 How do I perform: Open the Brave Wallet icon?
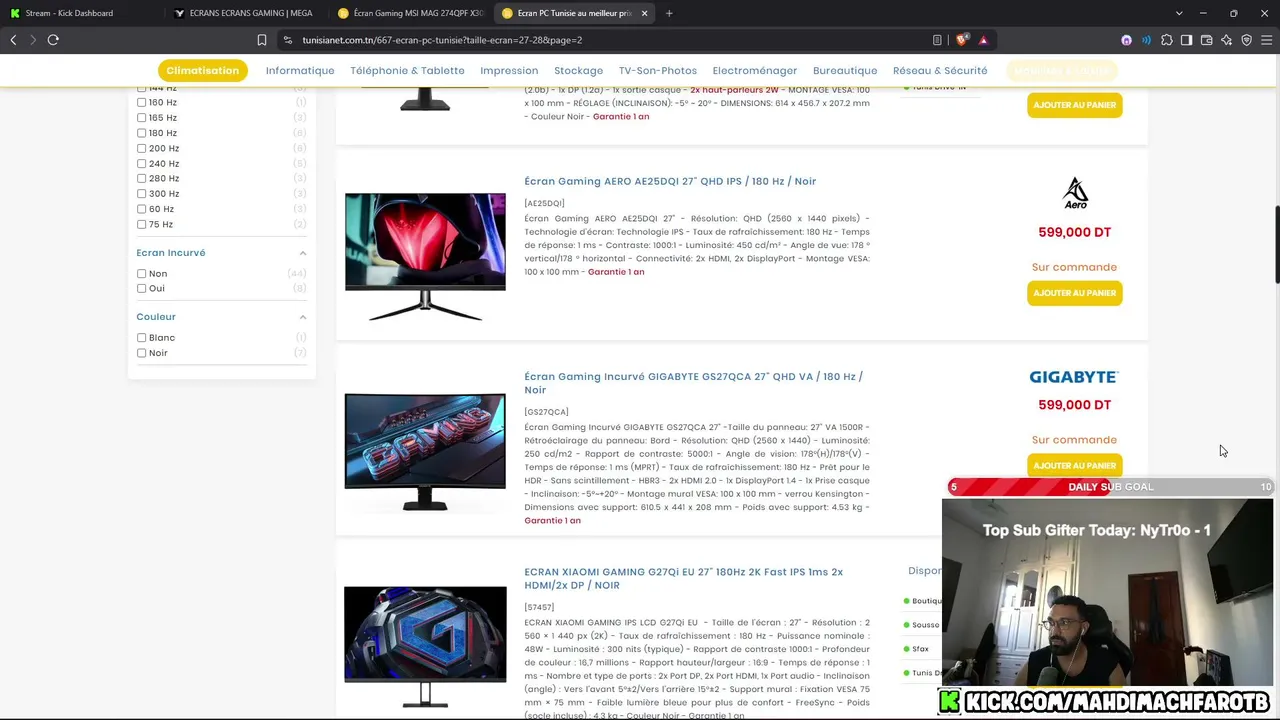click(x=1206, y=40)
